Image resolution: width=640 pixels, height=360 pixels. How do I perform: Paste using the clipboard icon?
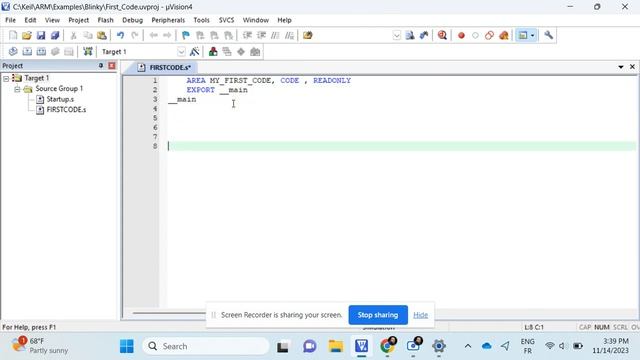click(102, 36)
